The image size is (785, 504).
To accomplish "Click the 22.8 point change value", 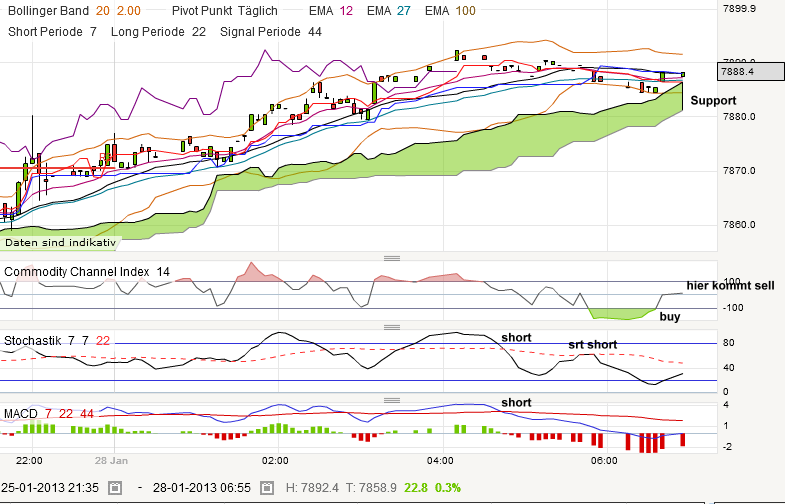I will tap(416, 487).
